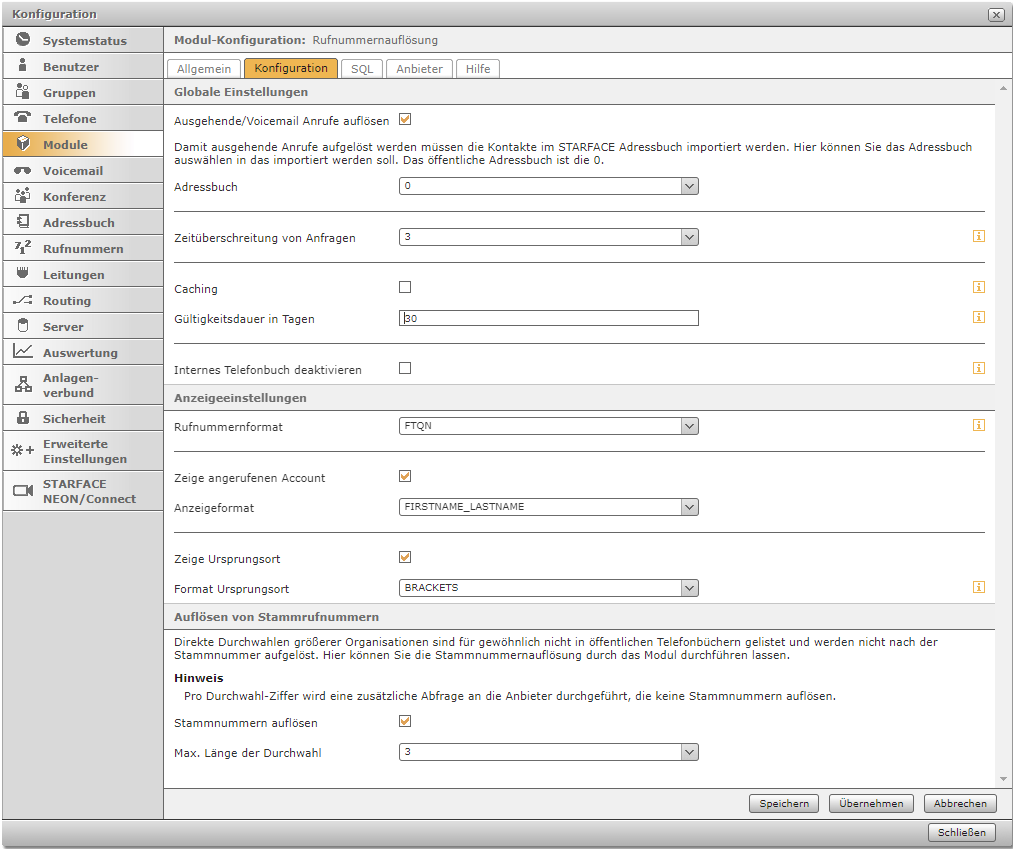Toggle Internes Telefonbuch deaktivieren checkbox
The width and height of the screenshot is (1013, 849).
click(x=405, y=368)
